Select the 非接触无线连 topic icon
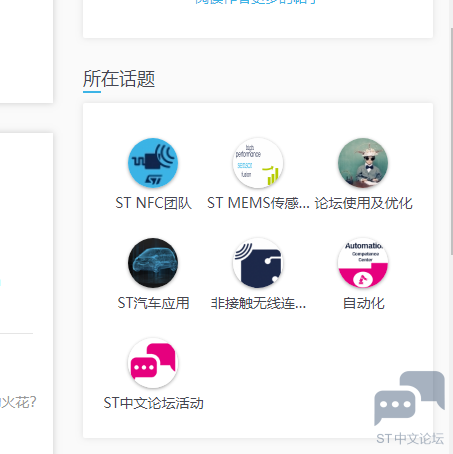Screen dimensions: 453x454 coord(258,263)
